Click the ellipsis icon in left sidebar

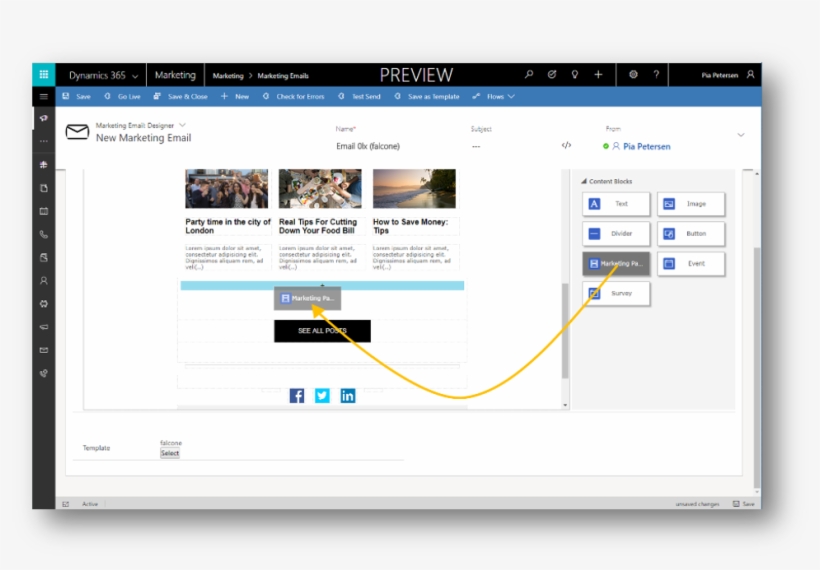[x=44, y=141]
